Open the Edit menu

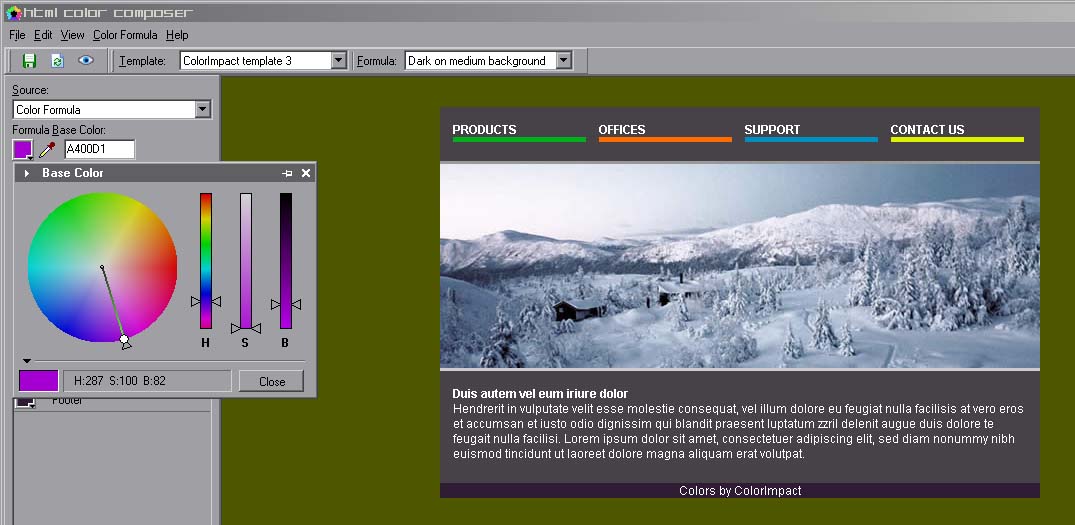pos(43,35)
